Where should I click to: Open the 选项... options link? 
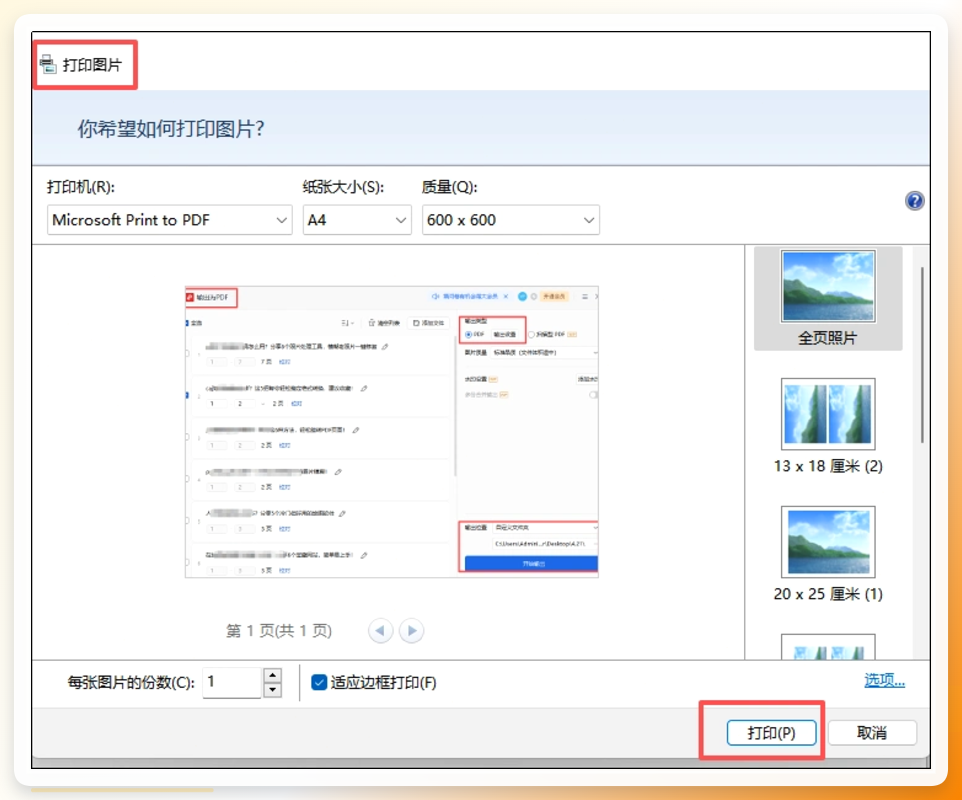point(884,680)
